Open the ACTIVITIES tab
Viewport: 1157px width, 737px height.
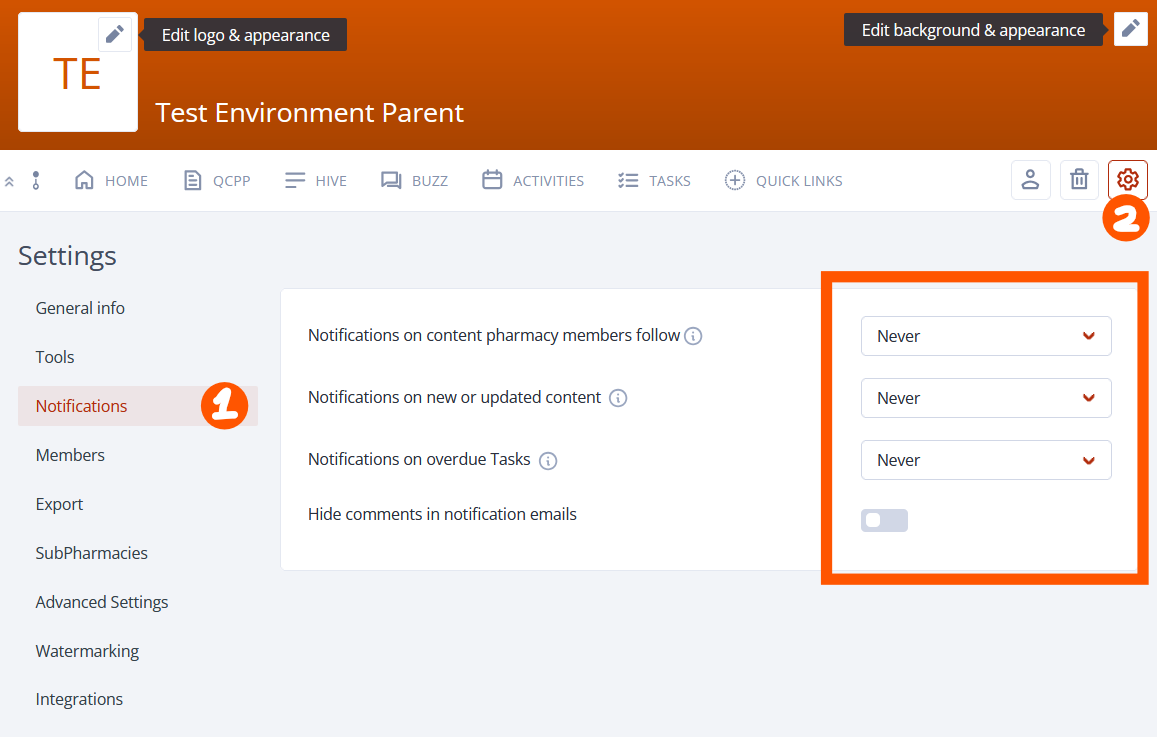pos(533,181)
